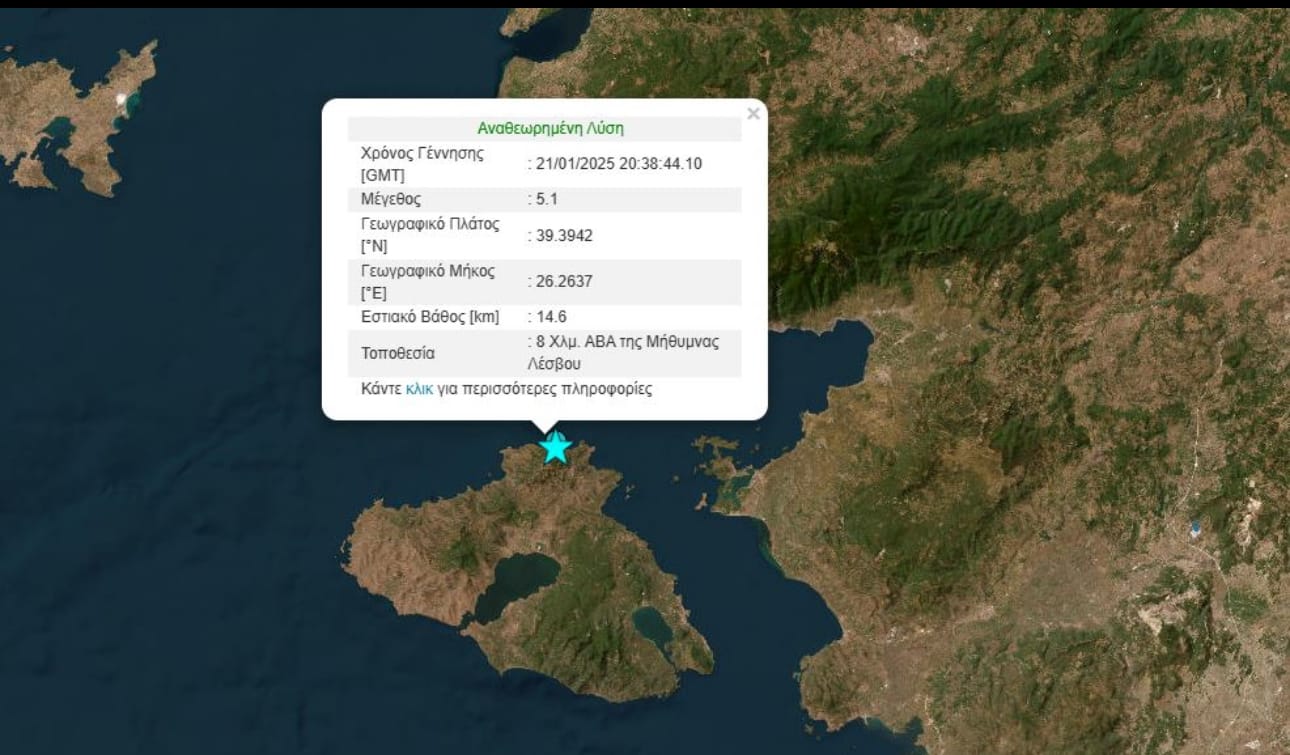Click the magnitude value 5.1
1290x755 pixels.
(546, 199)
